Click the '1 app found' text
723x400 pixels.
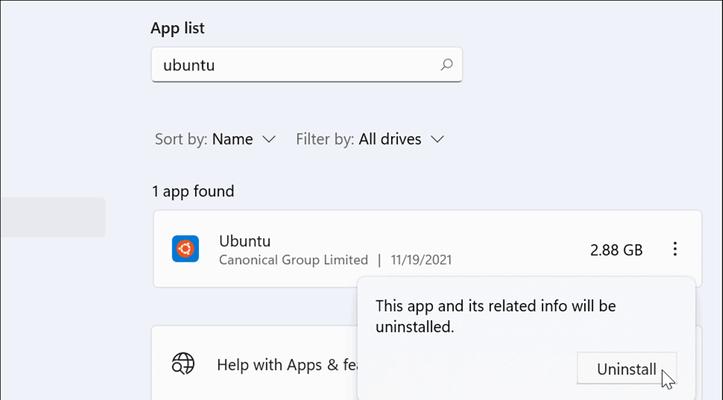tap(193, 191)
